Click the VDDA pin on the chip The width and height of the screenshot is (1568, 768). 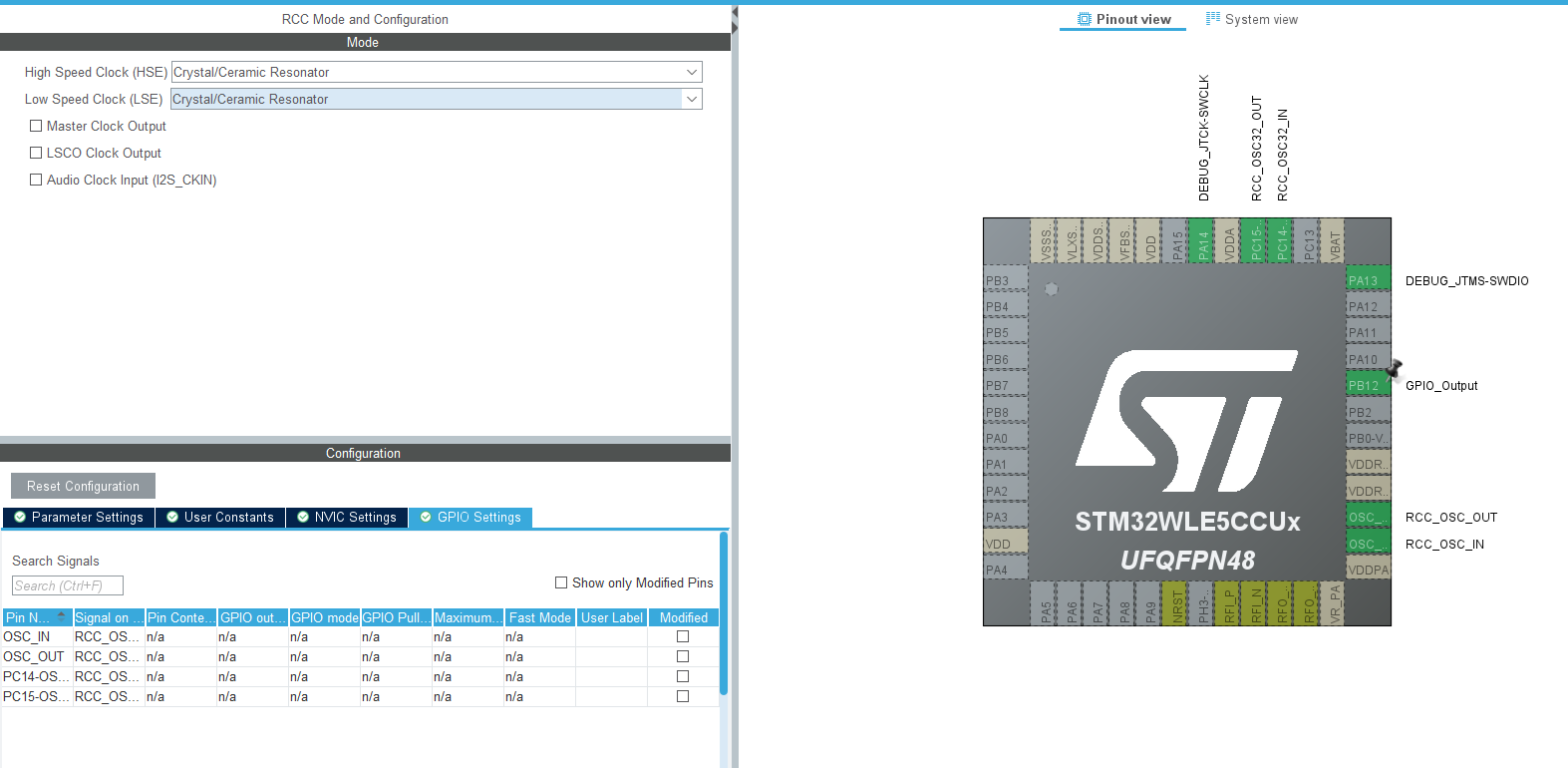(x=1229, y=240)
